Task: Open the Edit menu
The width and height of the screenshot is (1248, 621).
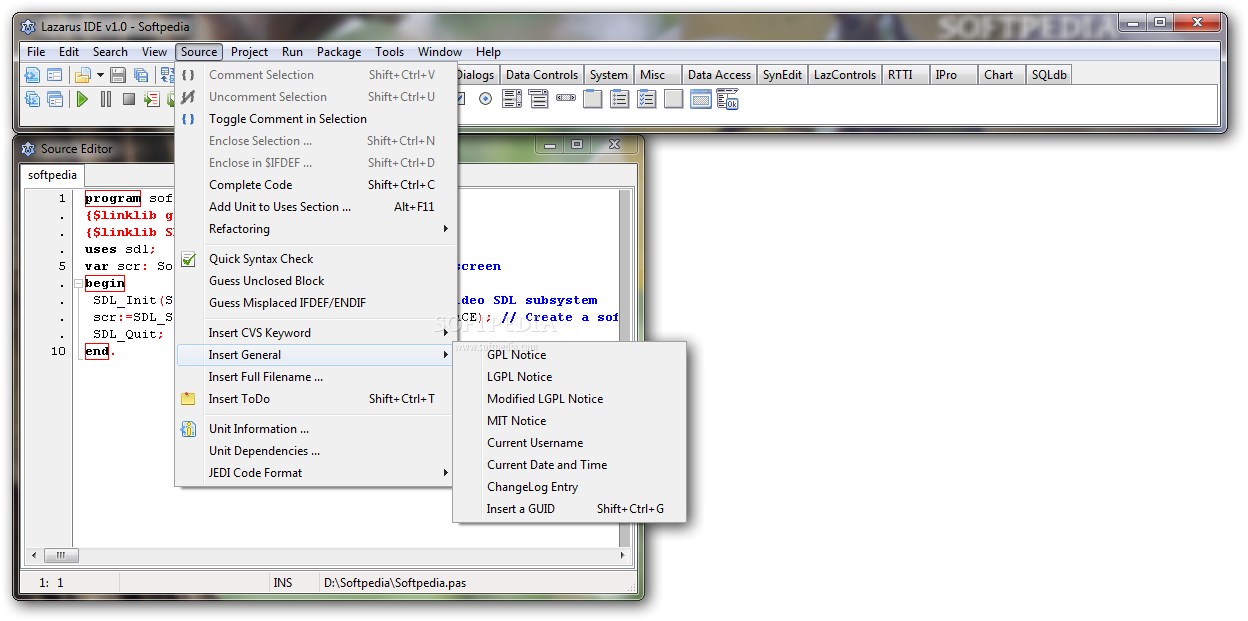Action: [69, 52]
